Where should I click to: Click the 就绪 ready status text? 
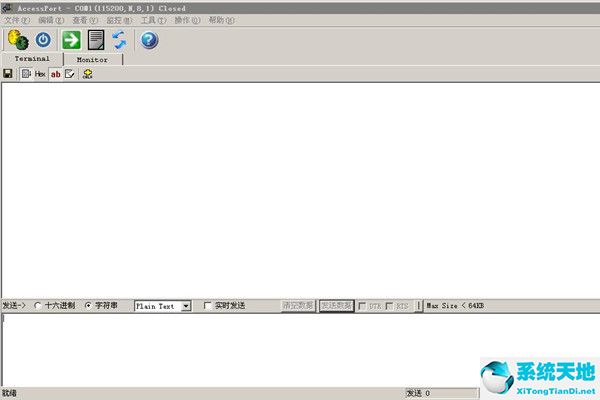coord(9,393)
